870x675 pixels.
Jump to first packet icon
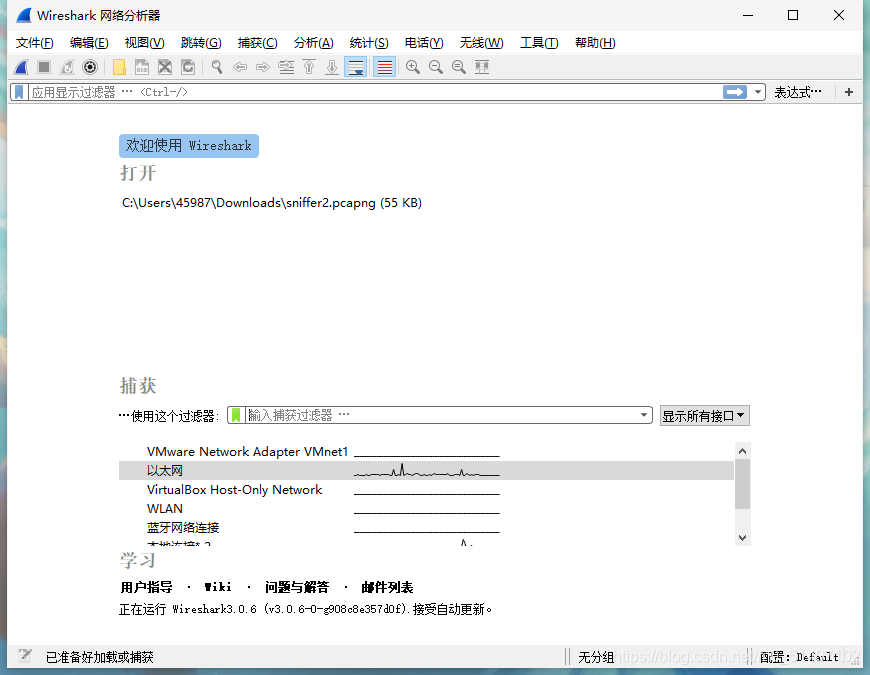click(x=309, y=68)
